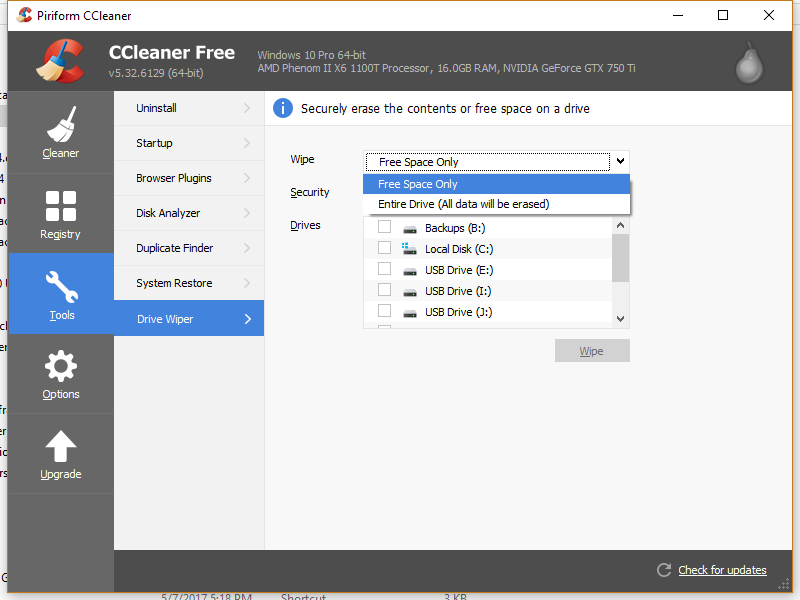Click the Securely erase the contents description
This screenshot has width=800, height=600.
(x=445, y=109)
